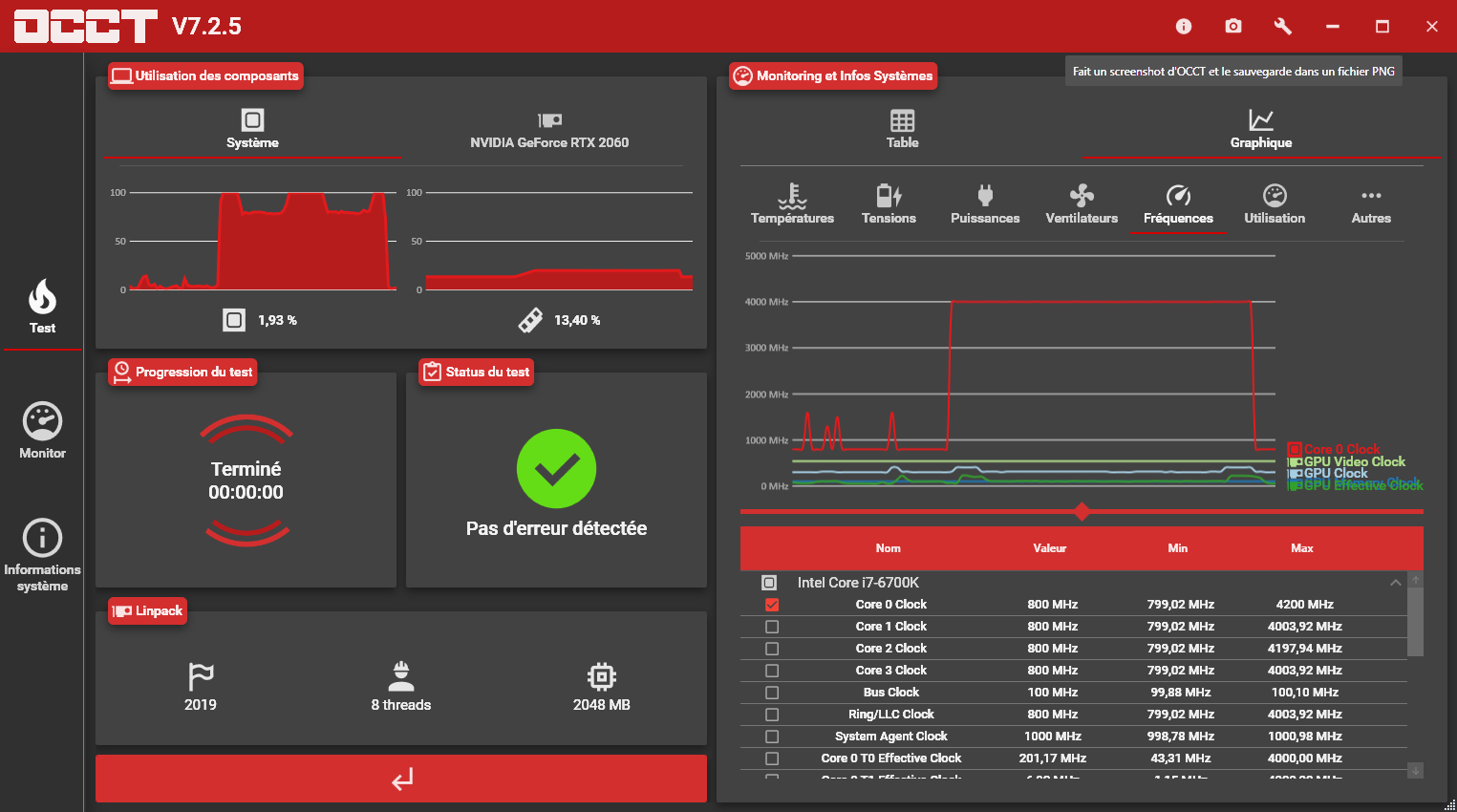Switch monitoring view to Table
Image resolution: width=1457 pixels, height=812 pixels.
pyautogui.click(x=902, y=129)
